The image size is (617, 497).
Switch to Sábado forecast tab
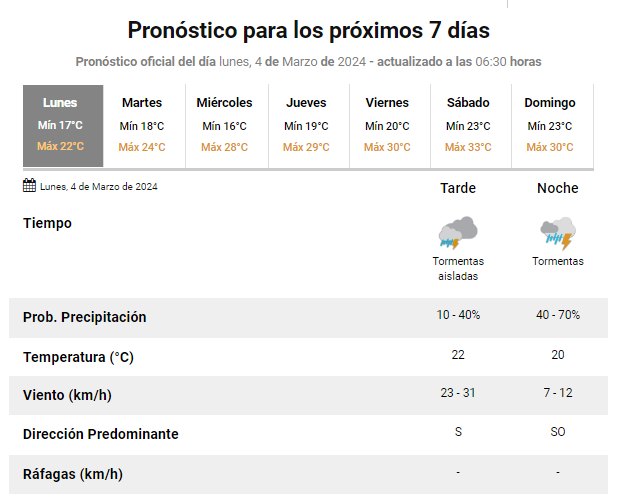tap(468, 125)
